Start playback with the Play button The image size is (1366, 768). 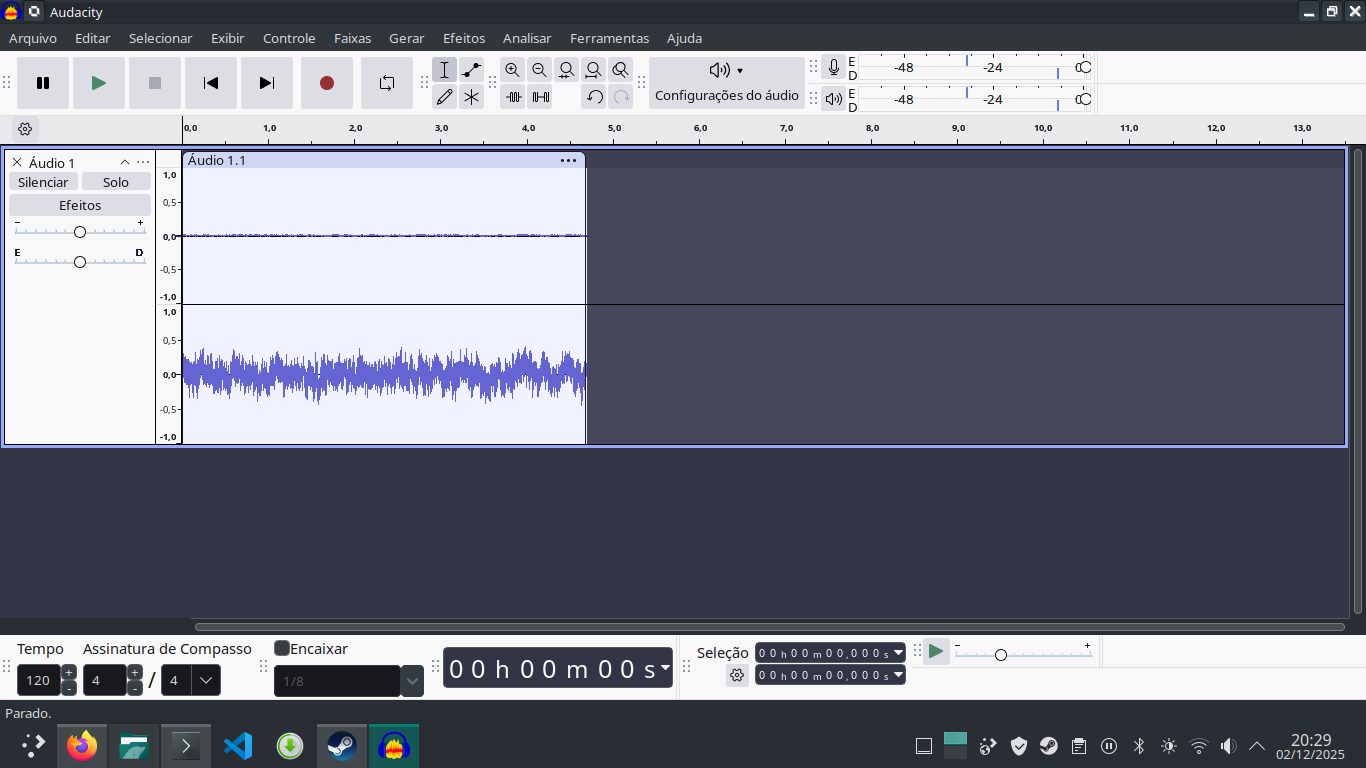pos(99,83)
